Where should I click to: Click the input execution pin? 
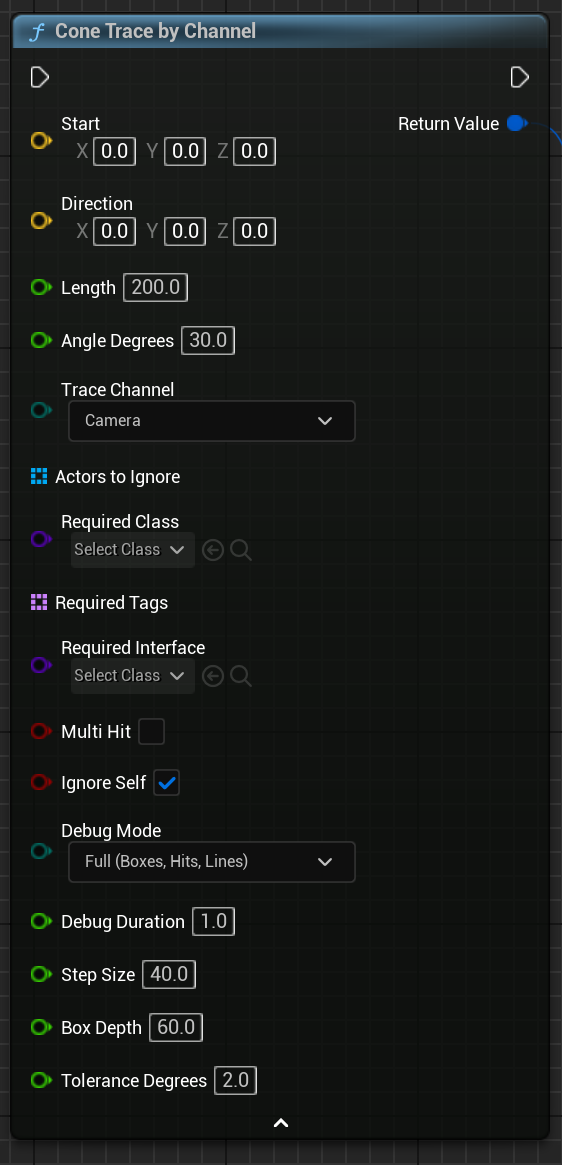click(39, 77)
